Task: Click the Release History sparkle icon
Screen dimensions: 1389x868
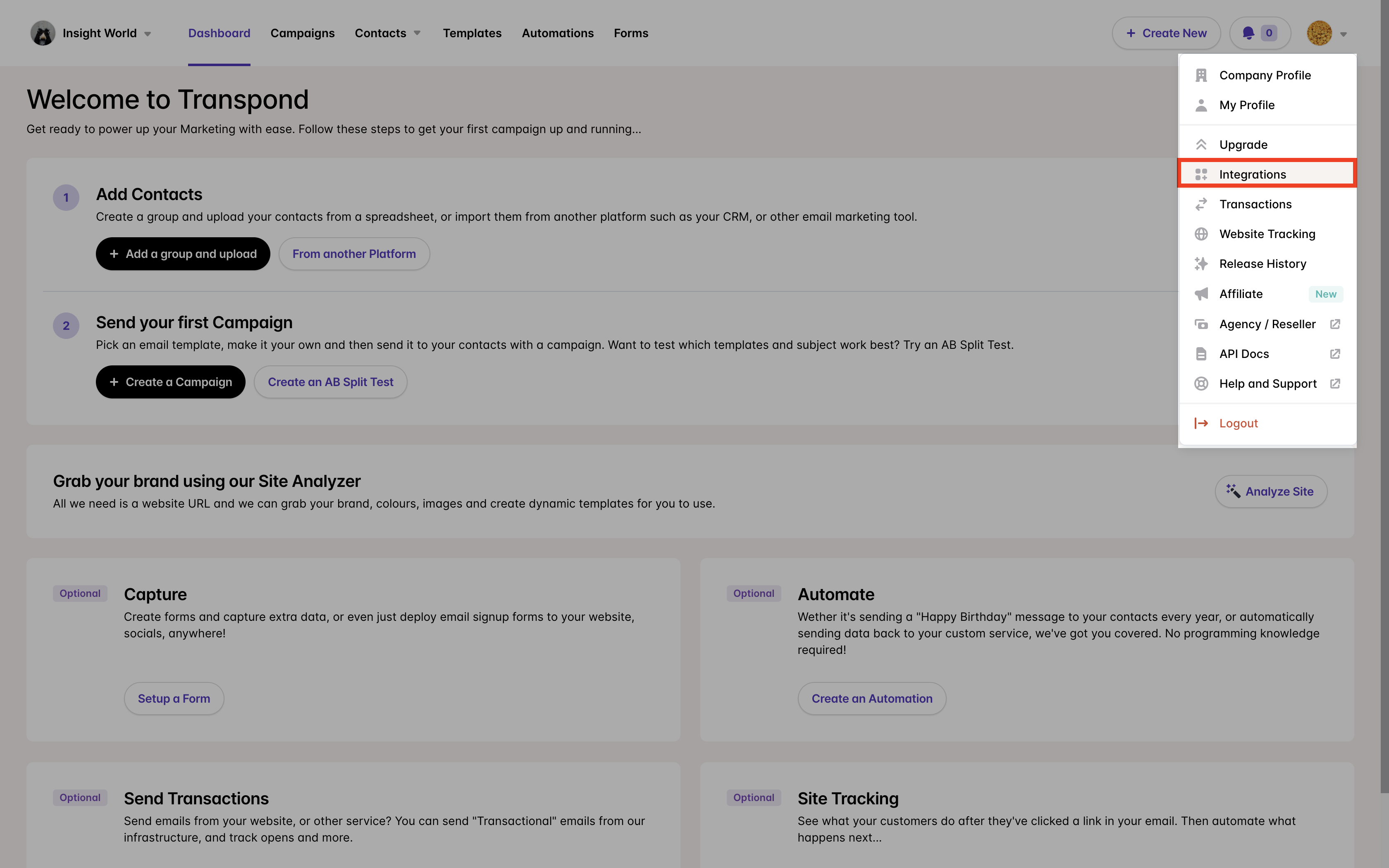Action: coord(1201,264)
